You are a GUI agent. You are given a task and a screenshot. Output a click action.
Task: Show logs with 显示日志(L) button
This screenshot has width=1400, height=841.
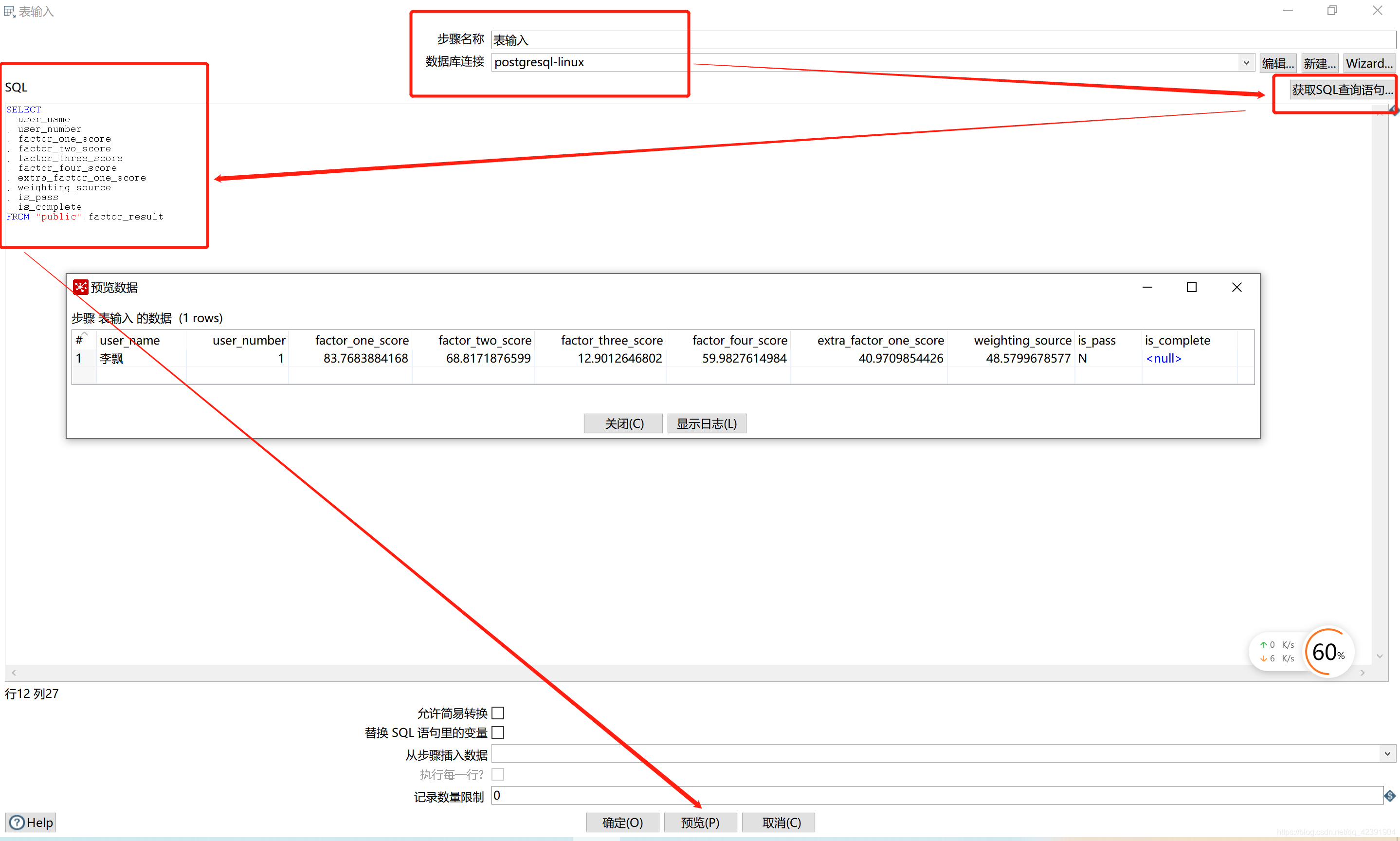[x=707, y=423]
